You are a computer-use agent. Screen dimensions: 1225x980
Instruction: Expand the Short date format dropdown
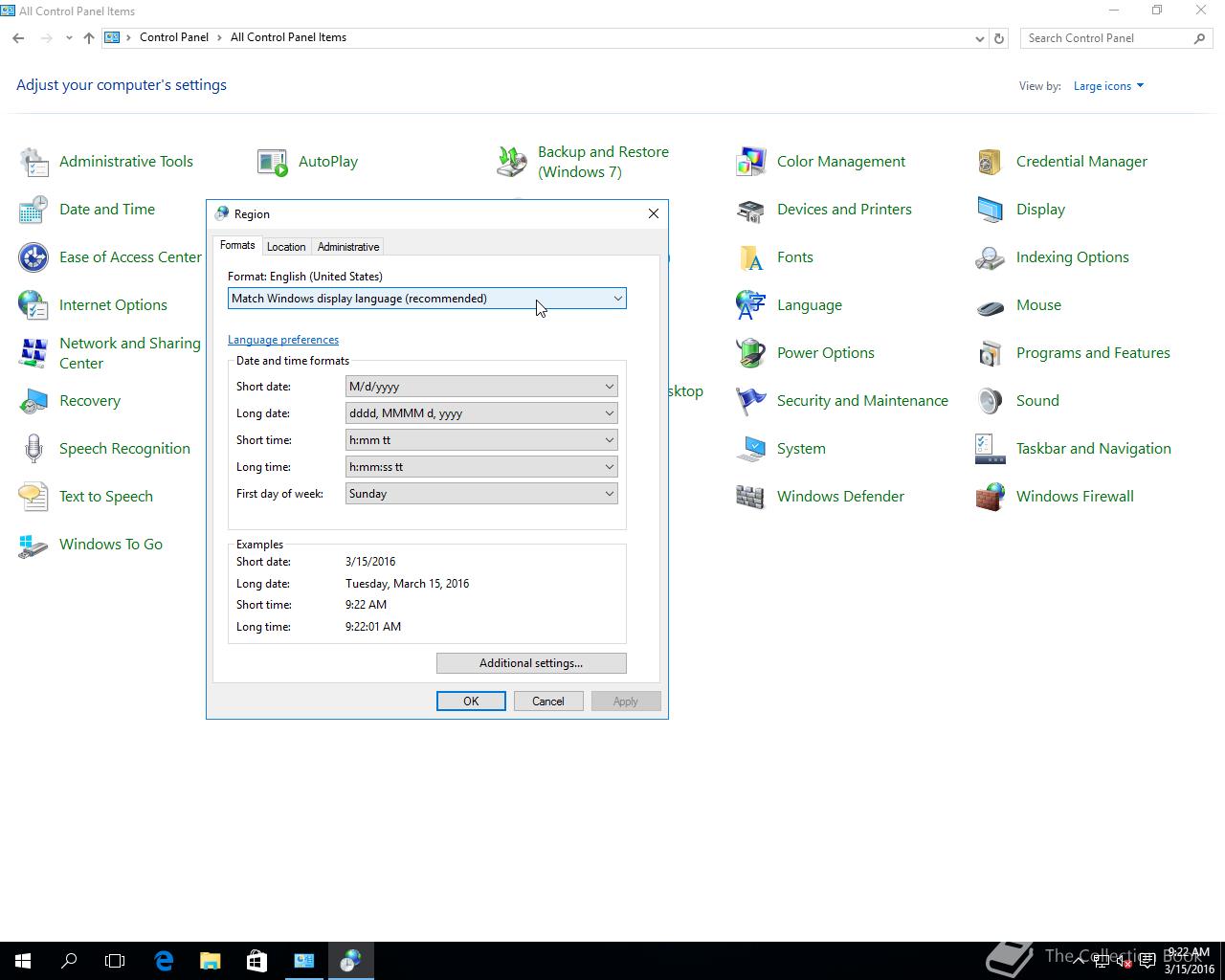point(481,387)
